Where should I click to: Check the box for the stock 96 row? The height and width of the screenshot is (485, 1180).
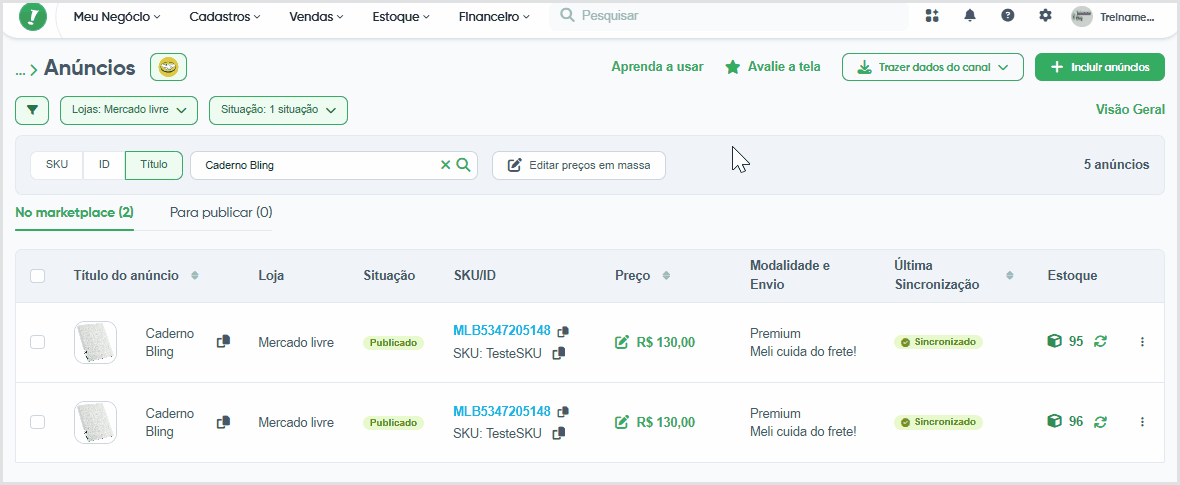click(38, 422)
